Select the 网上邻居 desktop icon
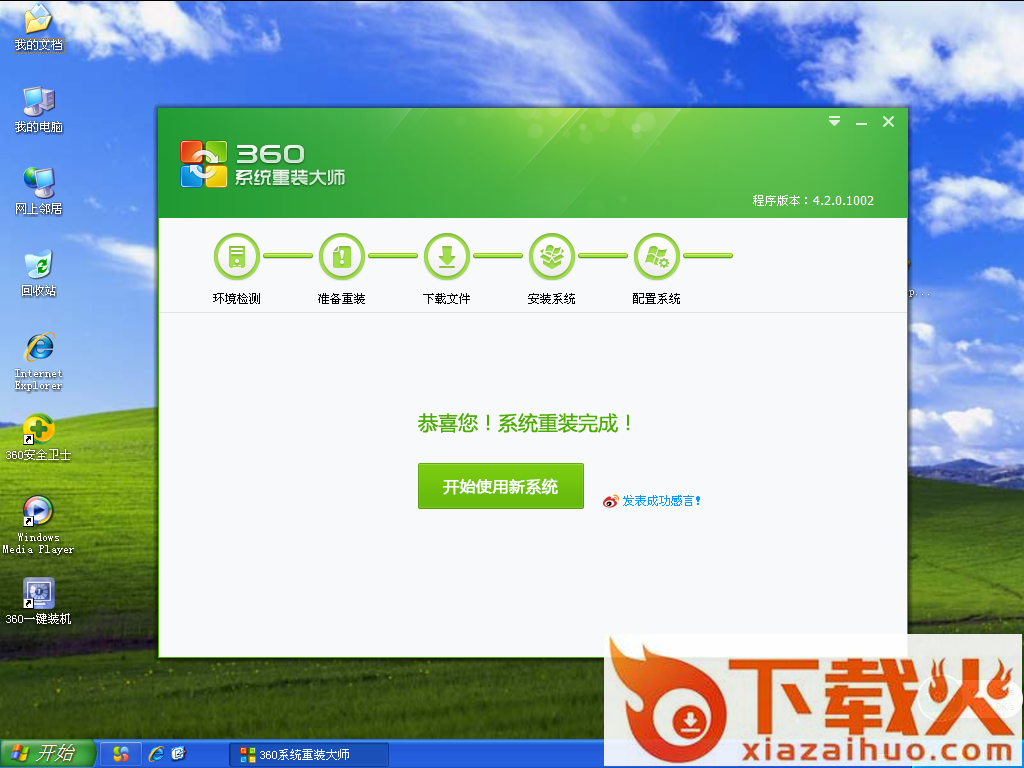 tap(38, 183)
